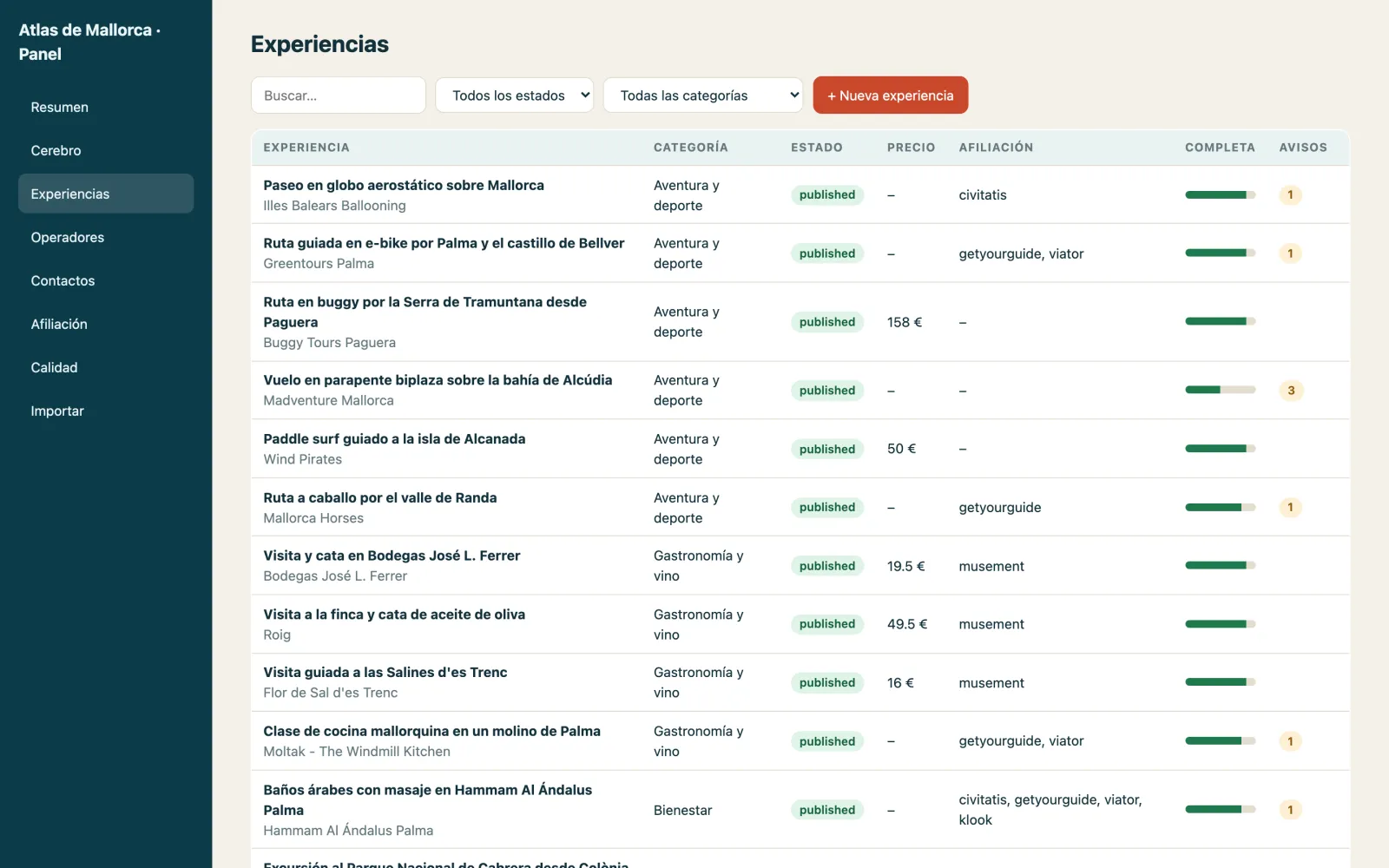Click the Completa column header
This screenshot has height=868, width=1389.
[x=1220, y=148]
